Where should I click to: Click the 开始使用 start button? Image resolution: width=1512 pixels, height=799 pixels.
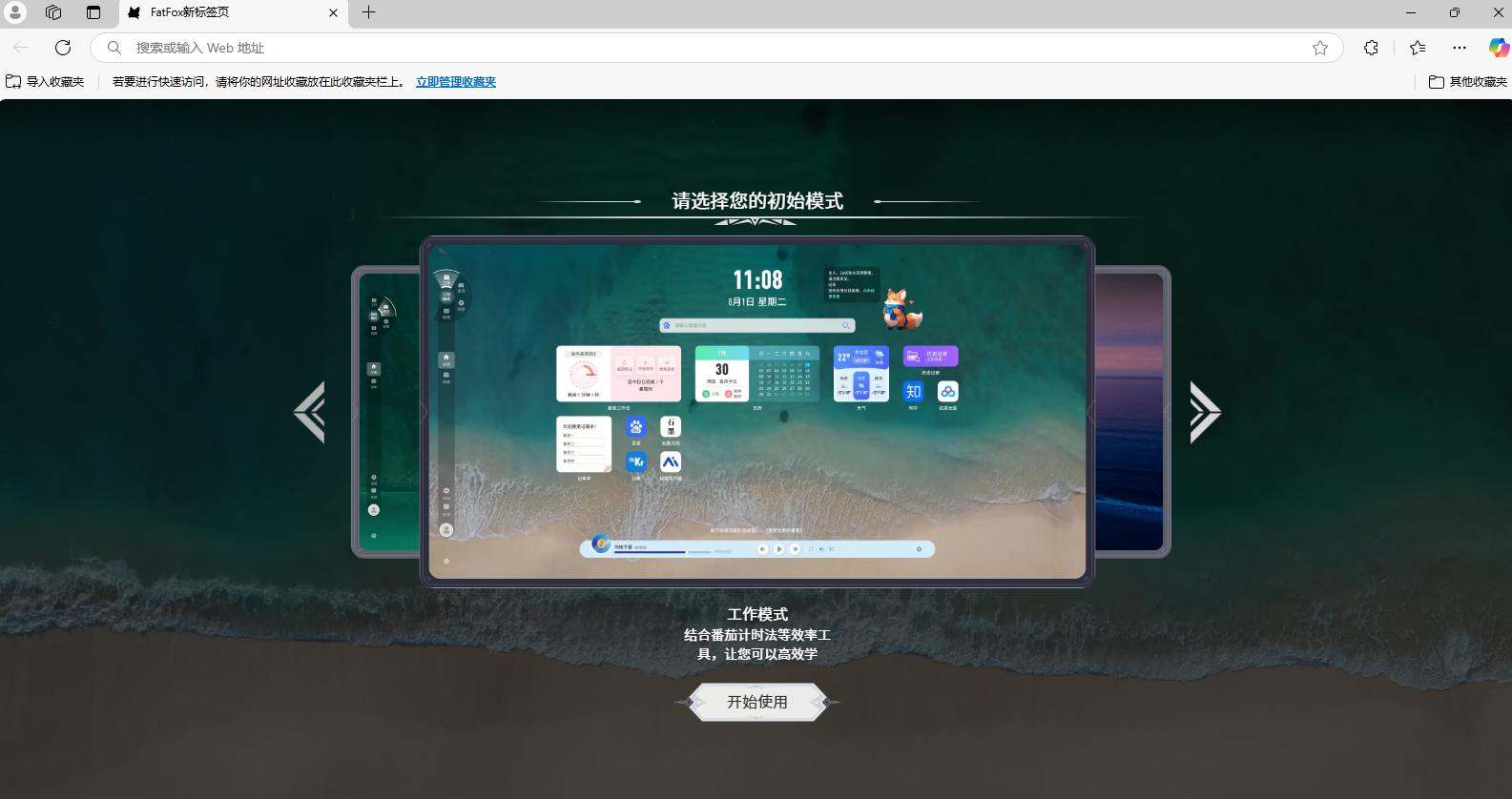point(757,702)
